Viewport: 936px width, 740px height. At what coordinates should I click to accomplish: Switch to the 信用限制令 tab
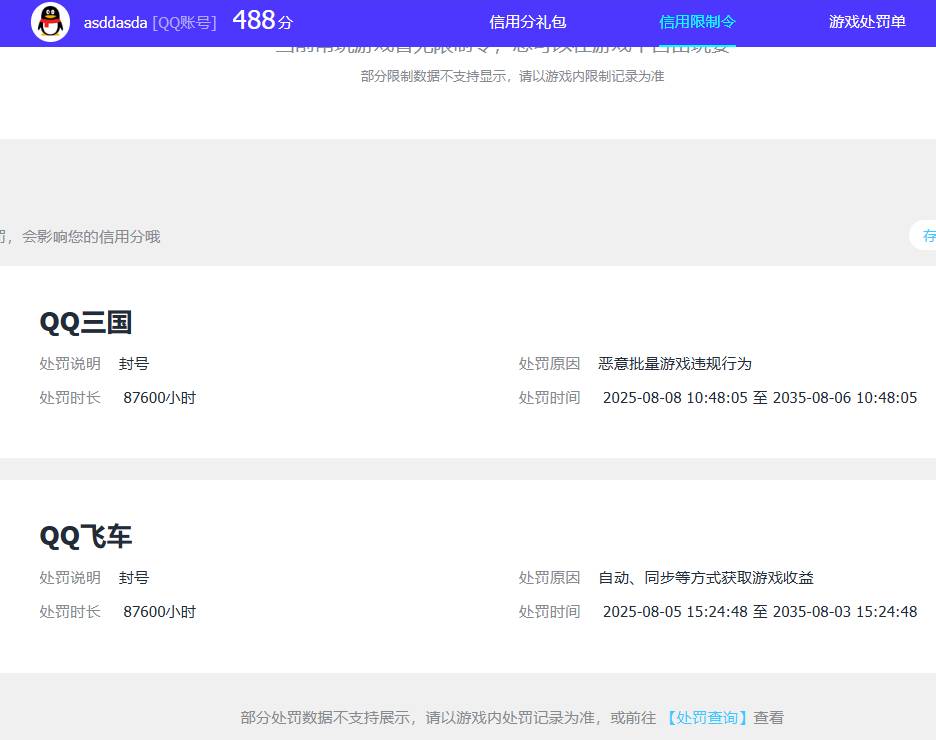tap(697, 22)
